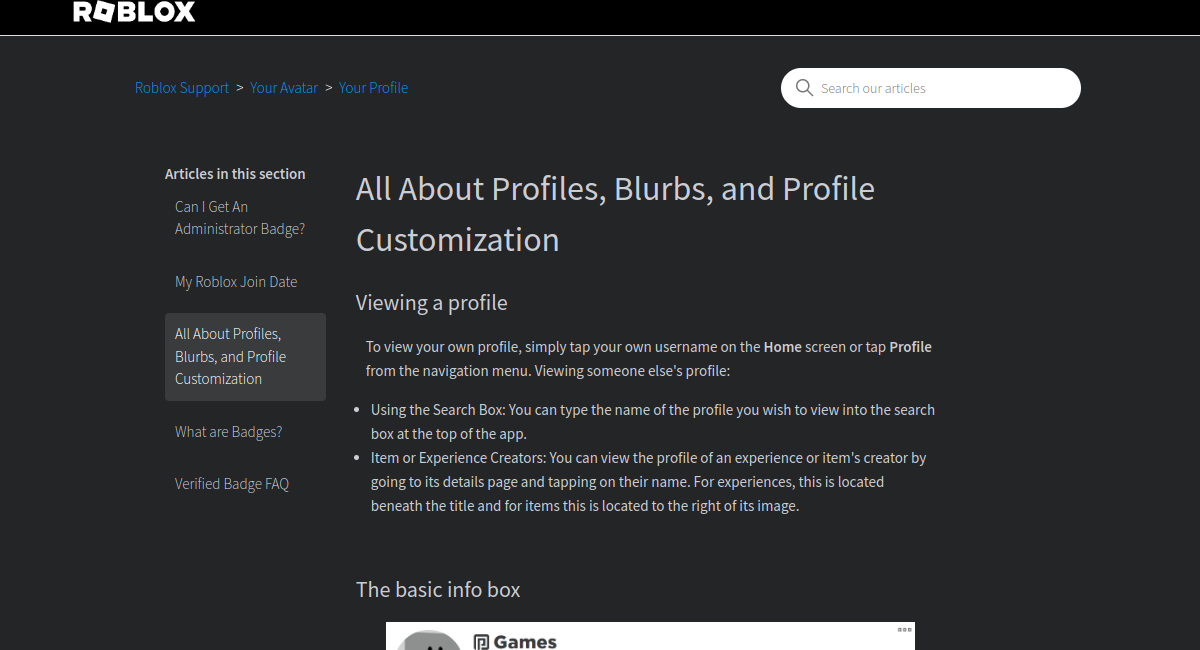Click the Roblox logo in the header

134,11
